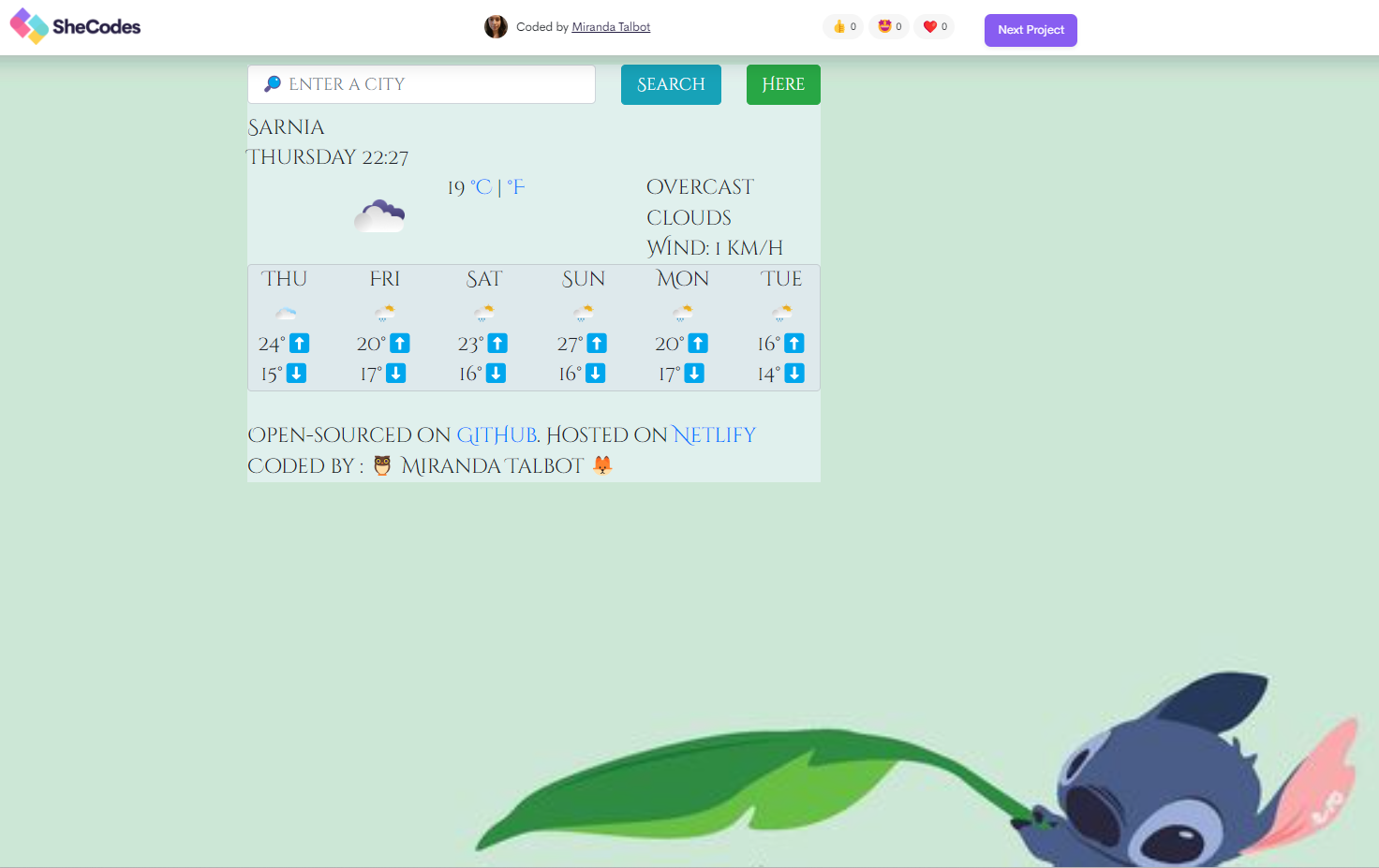Open the Miranda Talbot profile link
Viewport: 1379px width, 868px height.
[x=611, y=27]
